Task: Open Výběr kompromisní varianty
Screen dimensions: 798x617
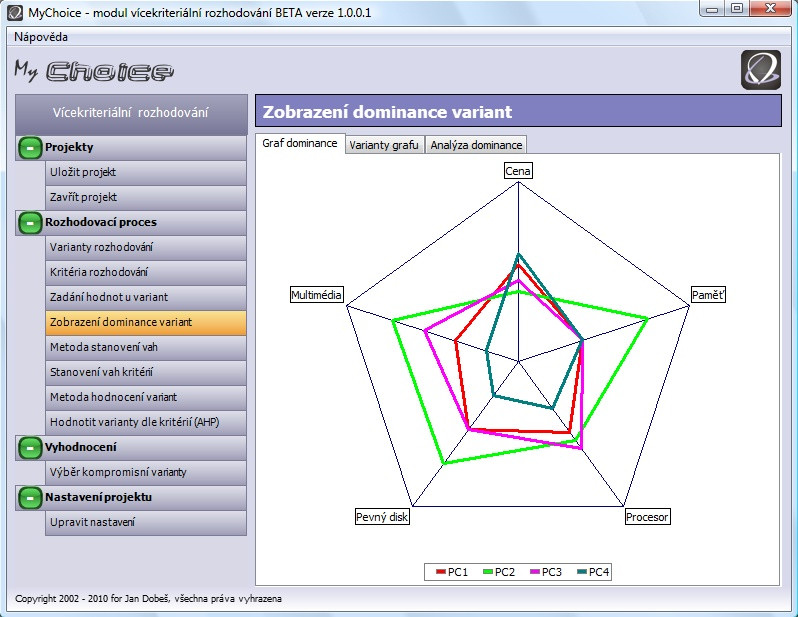Action: (146, 472)
